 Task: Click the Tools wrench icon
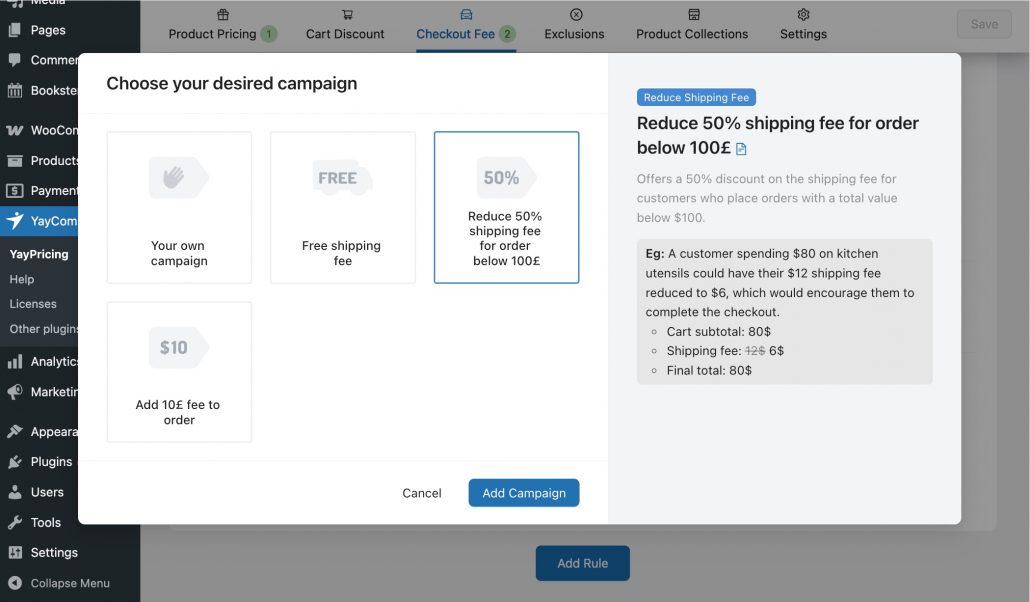point(14,522)
